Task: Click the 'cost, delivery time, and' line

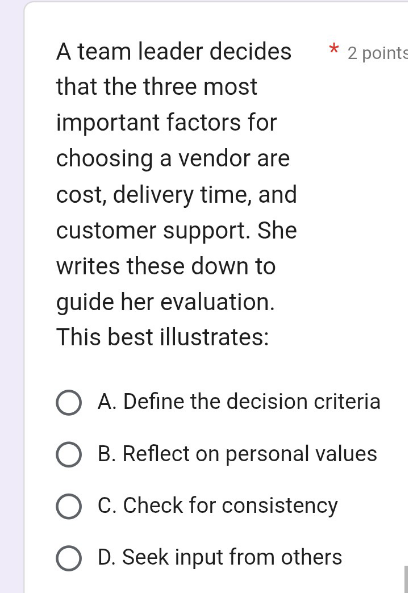Action: tap(177, 195)
